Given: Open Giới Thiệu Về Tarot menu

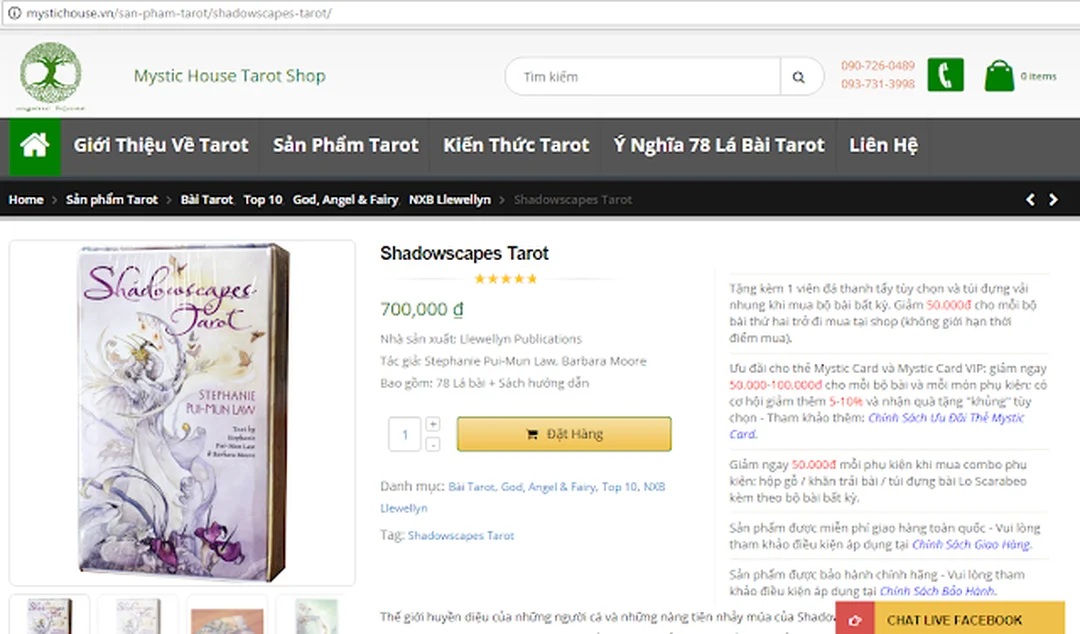Looking at the screenshot, I should 160,145.
